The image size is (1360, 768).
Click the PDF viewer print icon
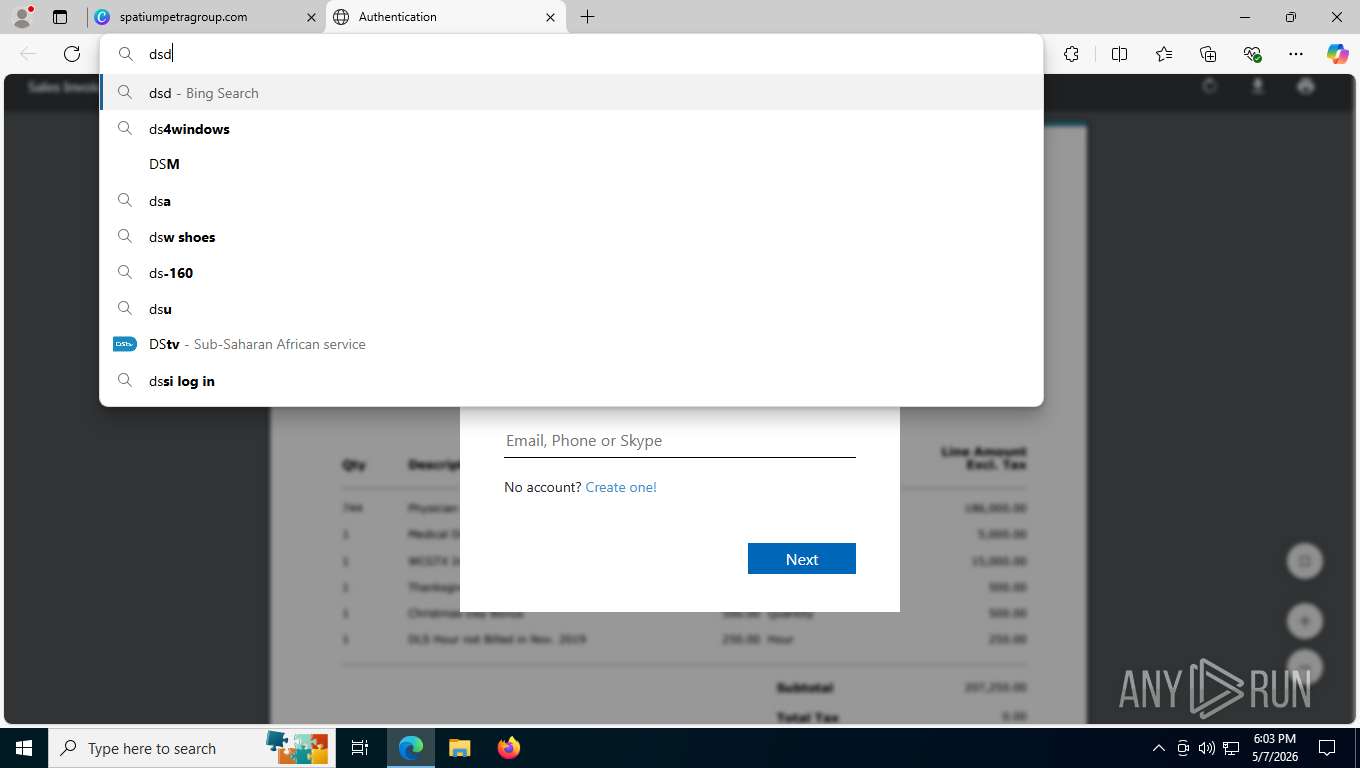(x=1305, y=87)
